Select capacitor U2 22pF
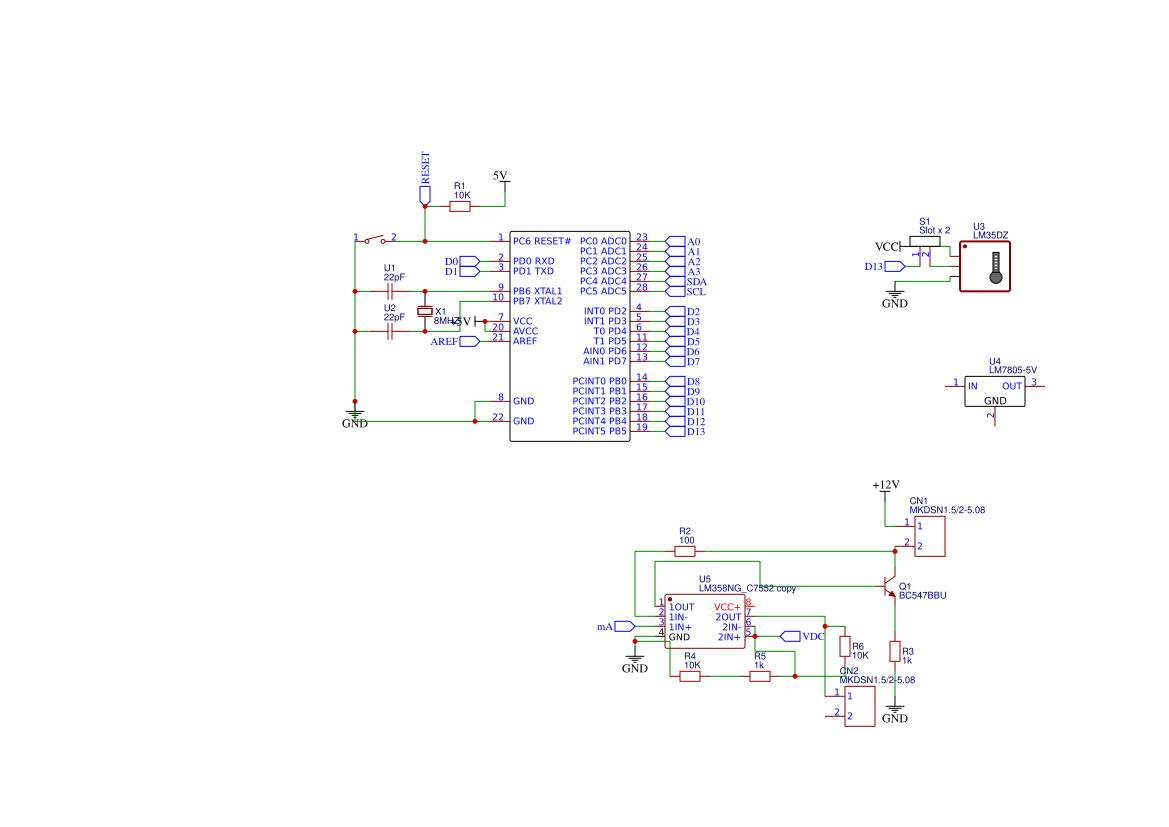The width and height of the screenshot is (1169, 827). point(389,332)
